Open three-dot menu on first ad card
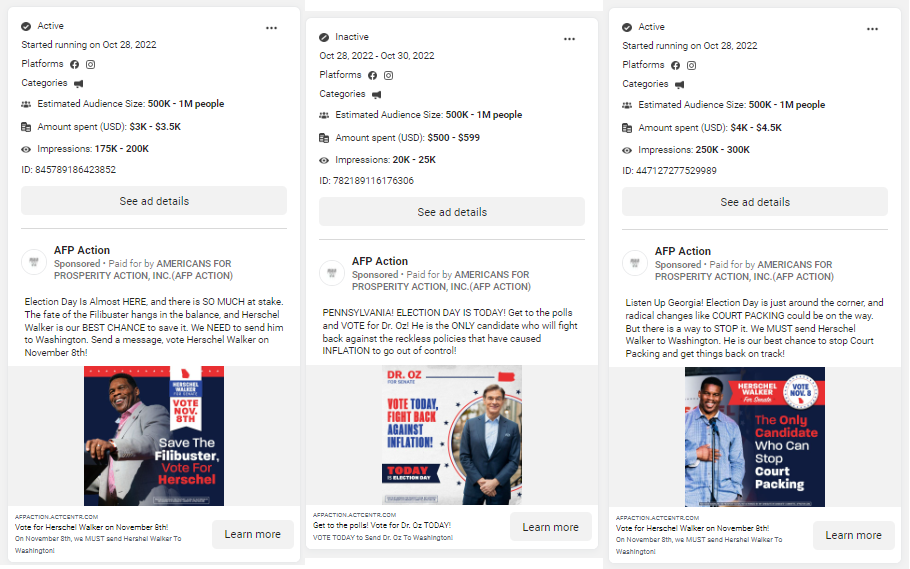This screenshot has width=910, height=569. tap(271, 28)
